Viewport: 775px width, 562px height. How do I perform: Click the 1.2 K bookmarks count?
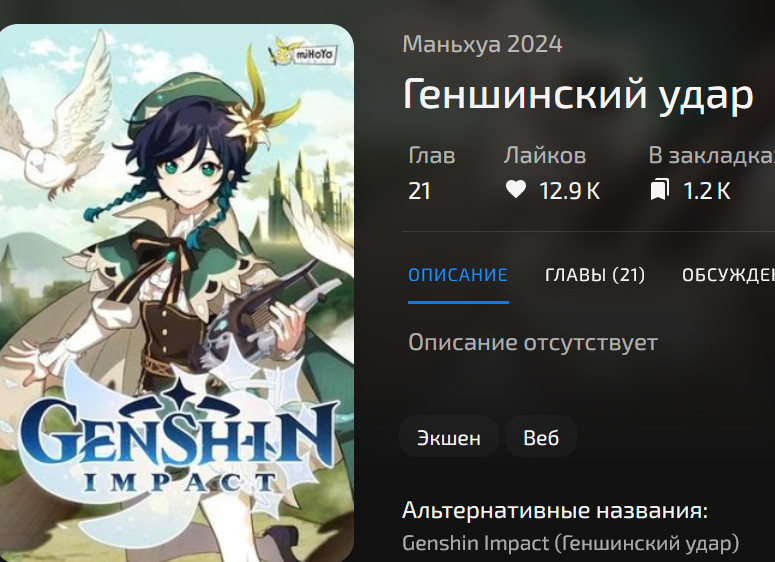click(x=707, y=191)
